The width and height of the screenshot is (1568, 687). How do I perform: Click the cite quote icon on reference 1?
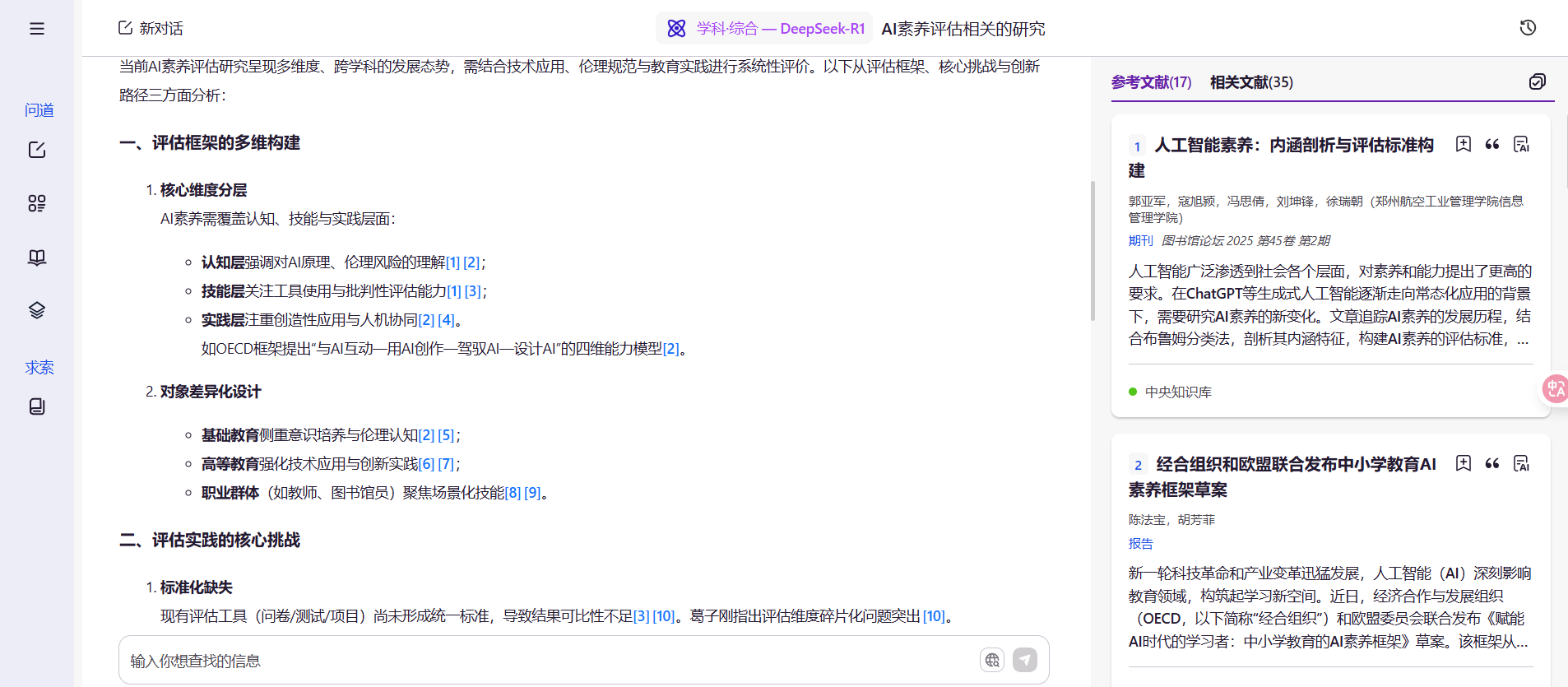[x=1491, y=145]
